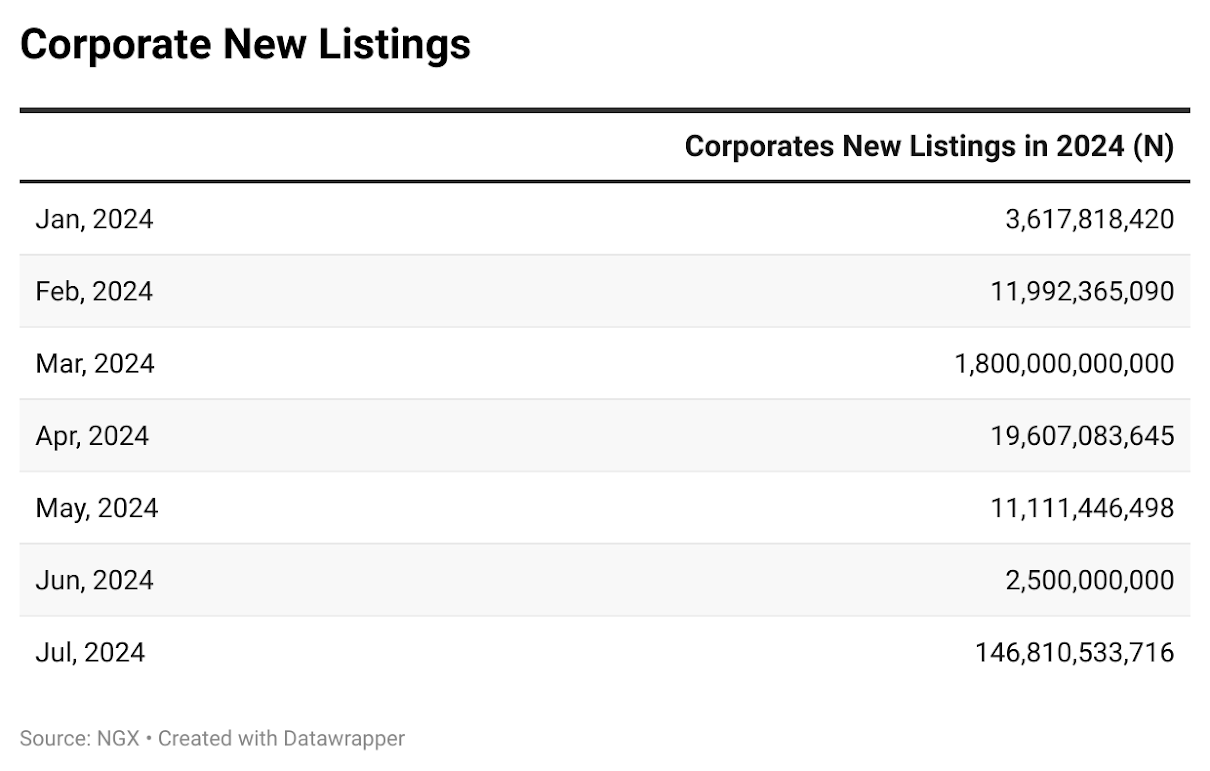1210x771 pixels.
Task: Select the May, 2024 row label
Action: [97, 508]
